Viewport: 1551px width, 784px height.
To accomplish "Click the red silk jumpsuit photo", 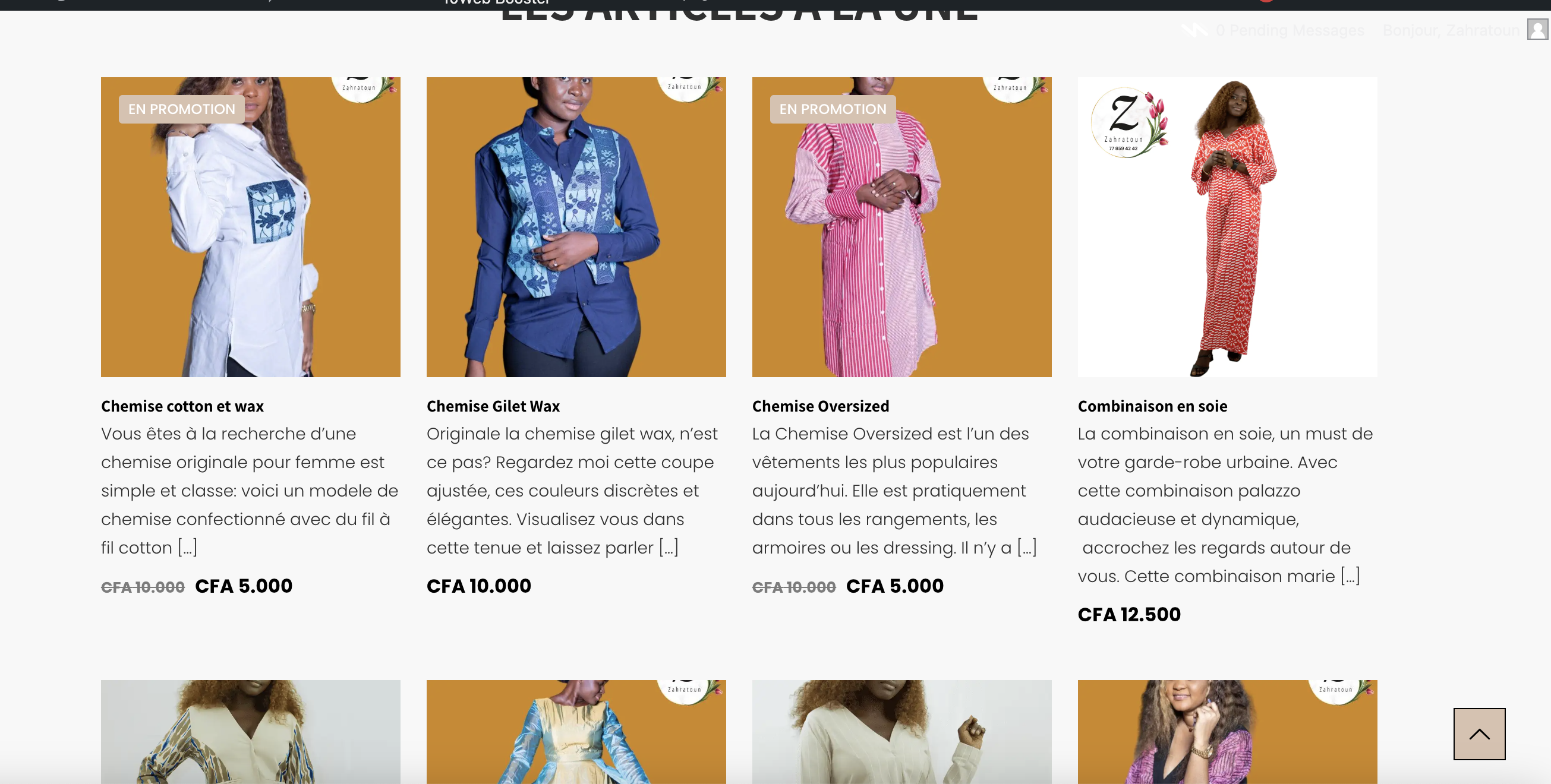I will (1228, 227).
